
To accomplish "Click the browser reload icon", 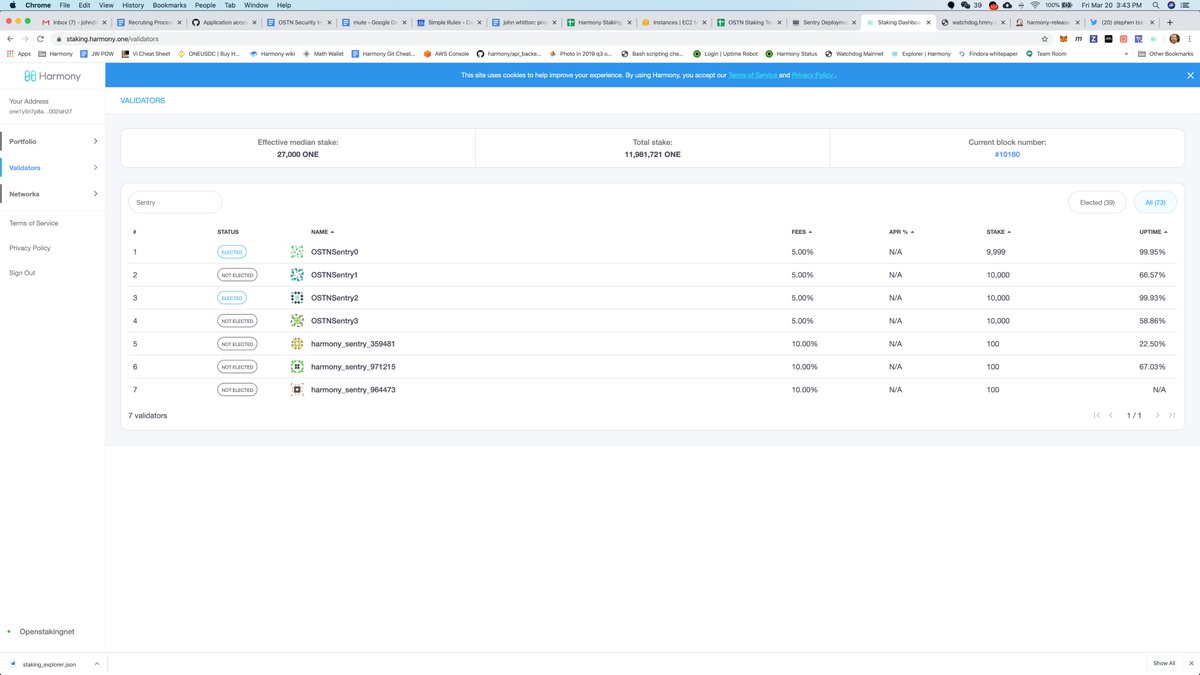I will pyautogui.click(x=40, y=38).
